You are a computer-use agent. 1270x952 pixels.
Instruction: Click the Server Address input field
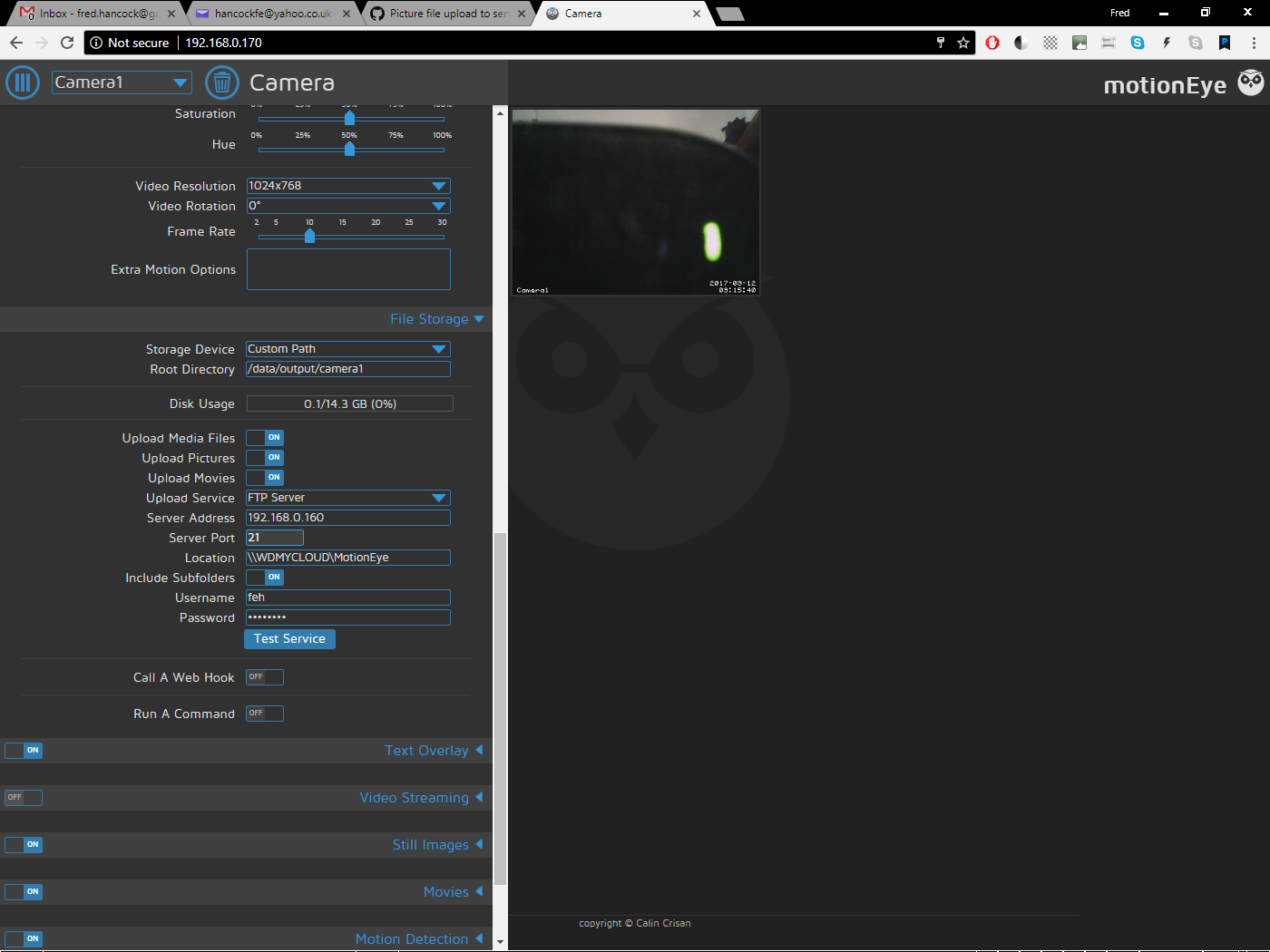(x=348, y=518)
